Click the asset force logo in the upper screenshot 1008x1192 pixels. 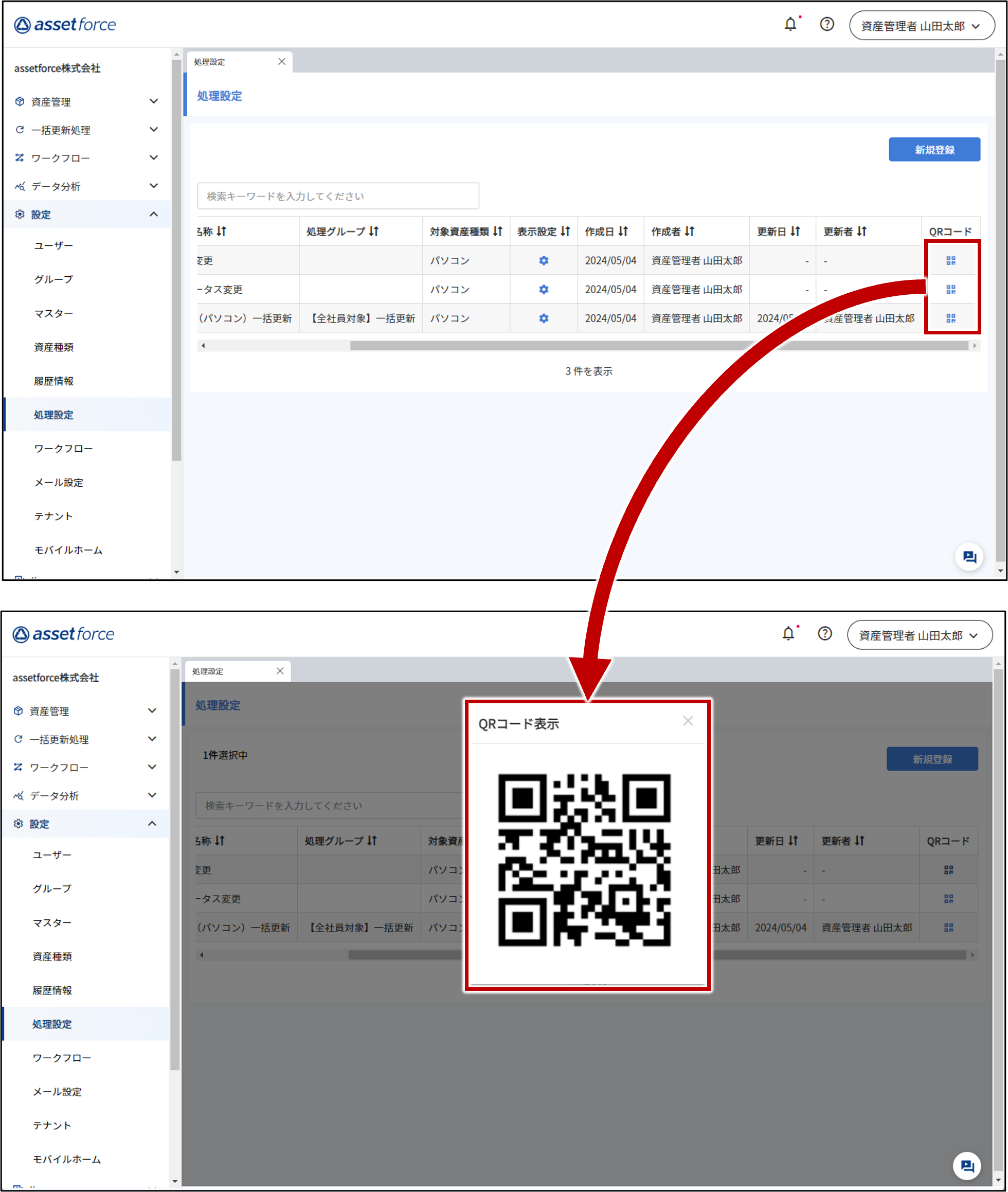pyautogui.click(x=65, y=25)
